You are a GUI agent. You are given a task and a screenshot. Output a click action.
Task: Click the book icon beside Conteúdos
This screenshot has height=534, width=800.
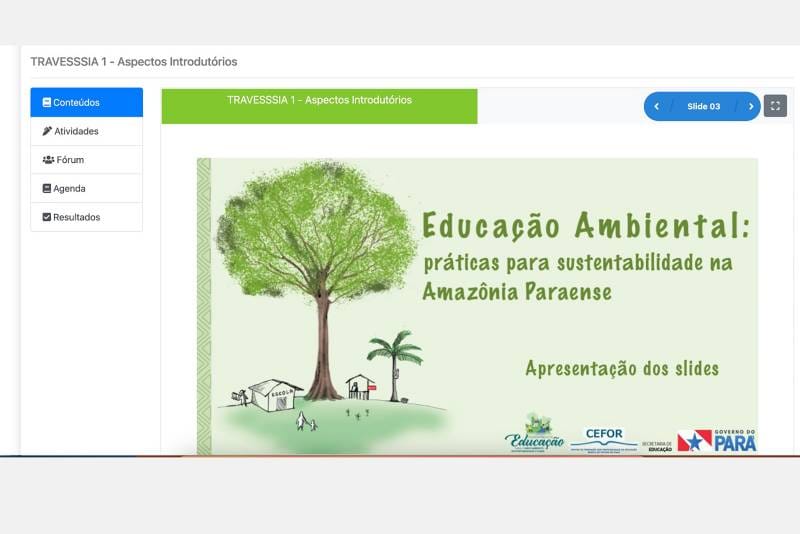(x=46, y=102)
